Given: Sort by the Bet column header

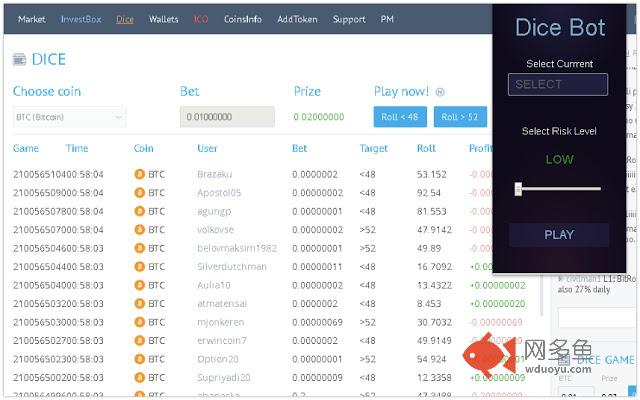Looking at the screenshot, I should pyautogui.click(x=299, y=148).
